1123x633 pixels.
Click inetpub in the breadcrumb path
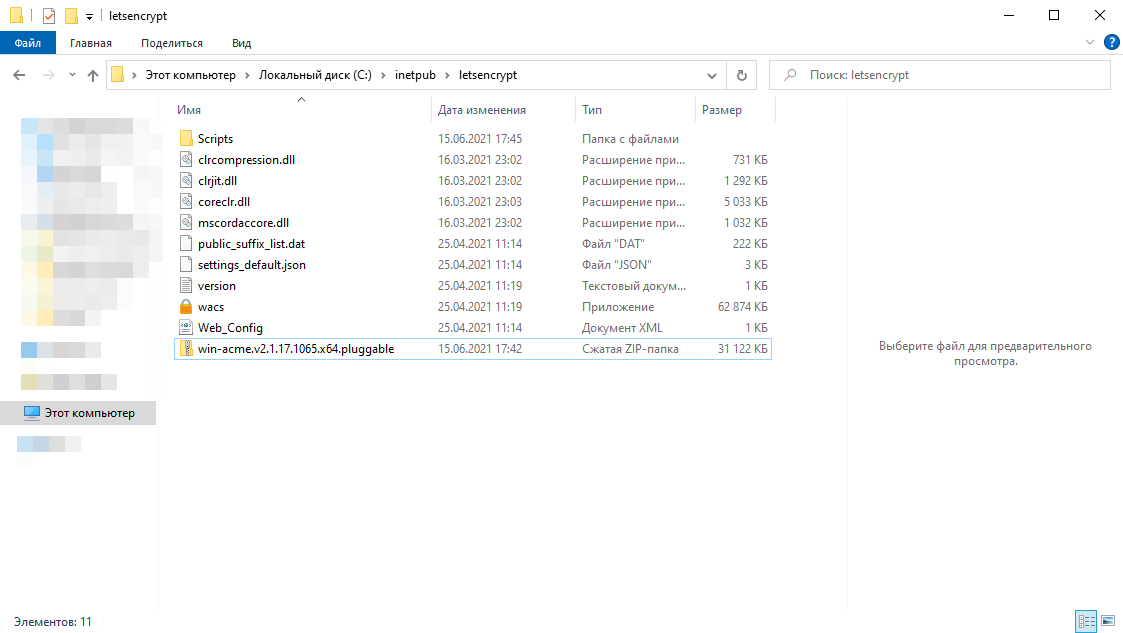point(417,75)
